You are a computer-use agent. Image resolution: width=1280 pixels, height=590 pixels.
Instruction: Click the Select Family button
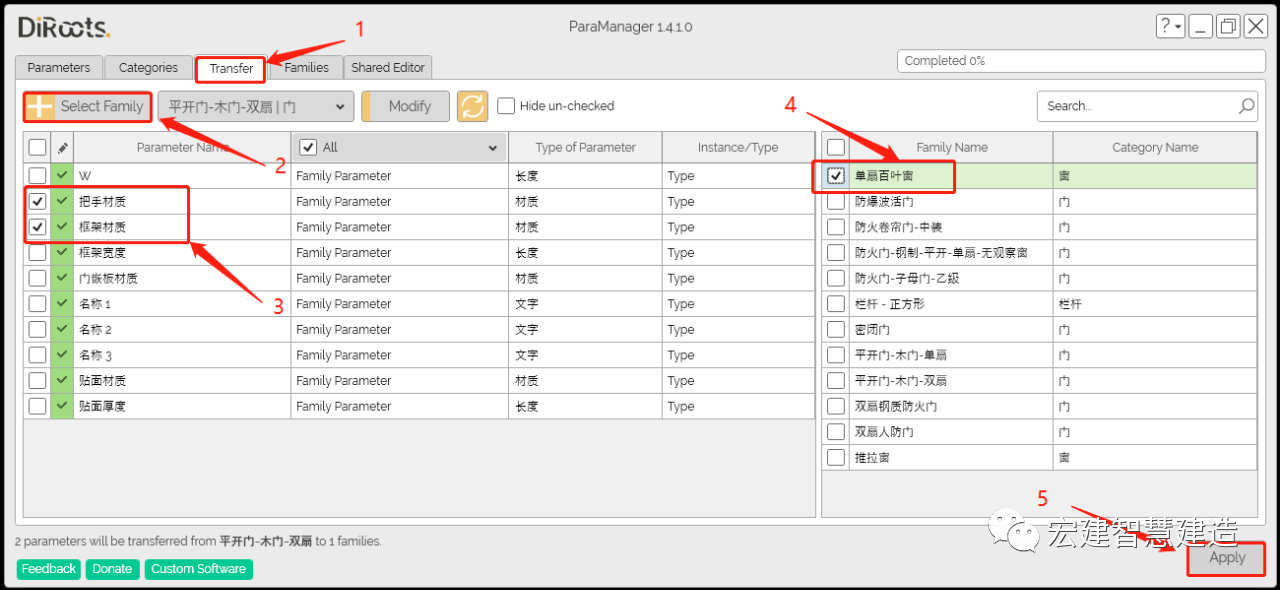click(x=88, y=106)
